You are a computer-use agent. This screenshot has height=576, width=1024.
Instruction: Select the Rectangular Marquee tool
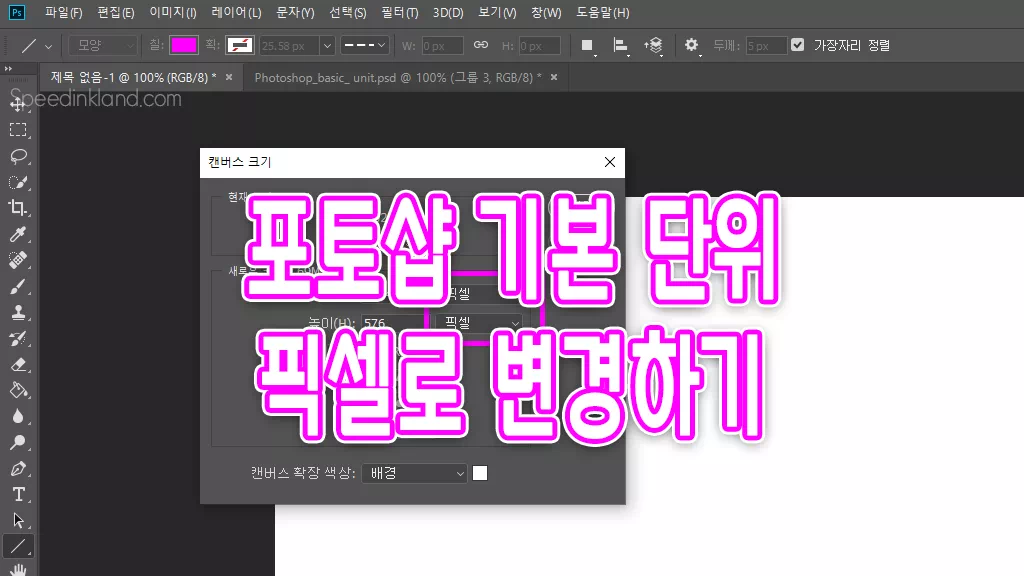pos(18,130)
